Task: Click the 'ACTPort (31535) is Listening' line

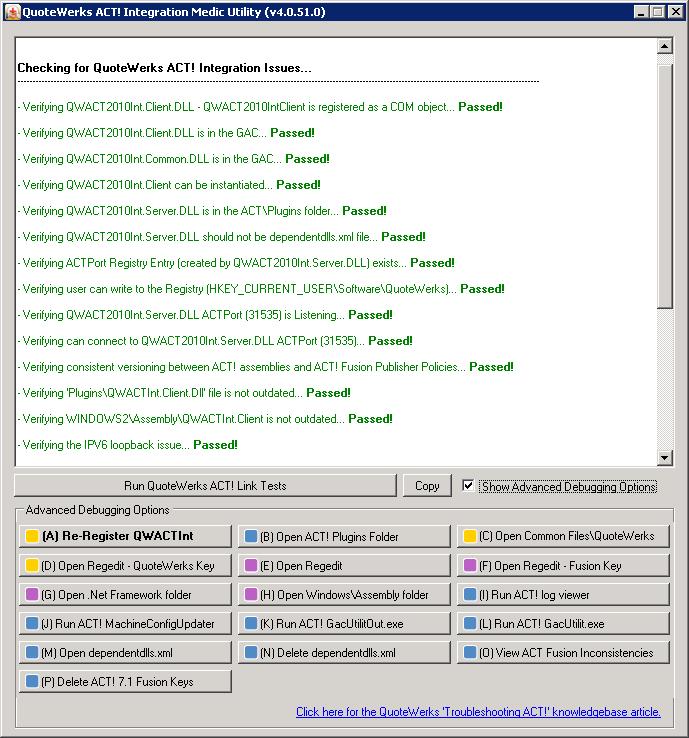Action: pyautogui.click(x=205, y=315)
